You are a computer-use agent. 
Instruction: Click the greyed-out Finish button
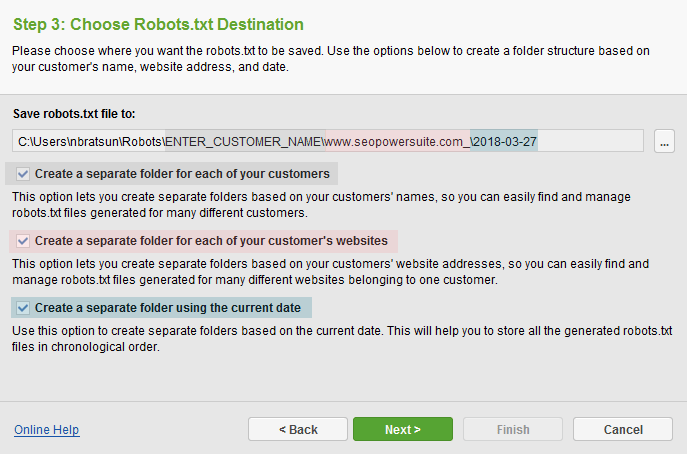[513, 429]
